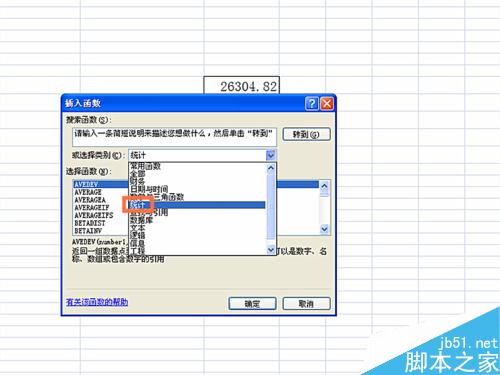
Task: Choose the highlighted 统计 category entry
Action: tap(197, 205)
